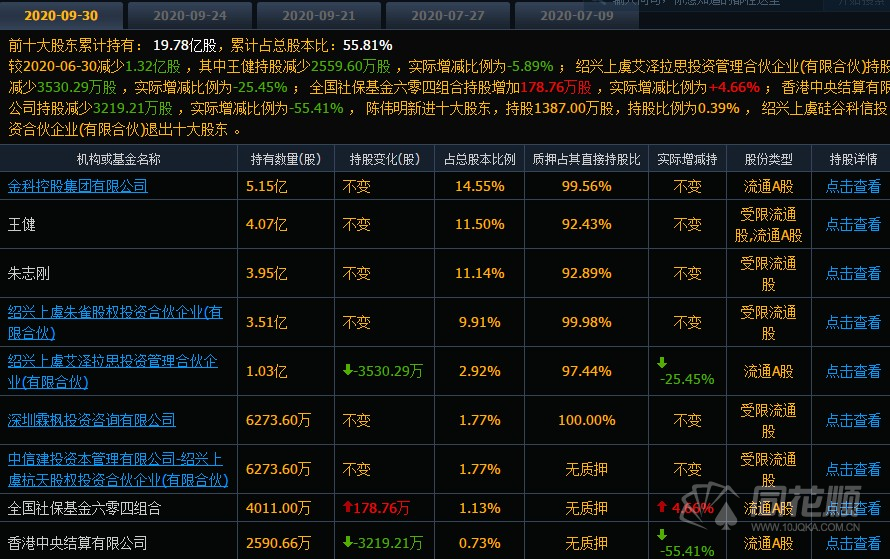This screenshot has width=890, height=559.
Task: Switch to the 2020-09-24 tab
Action: 190,15
